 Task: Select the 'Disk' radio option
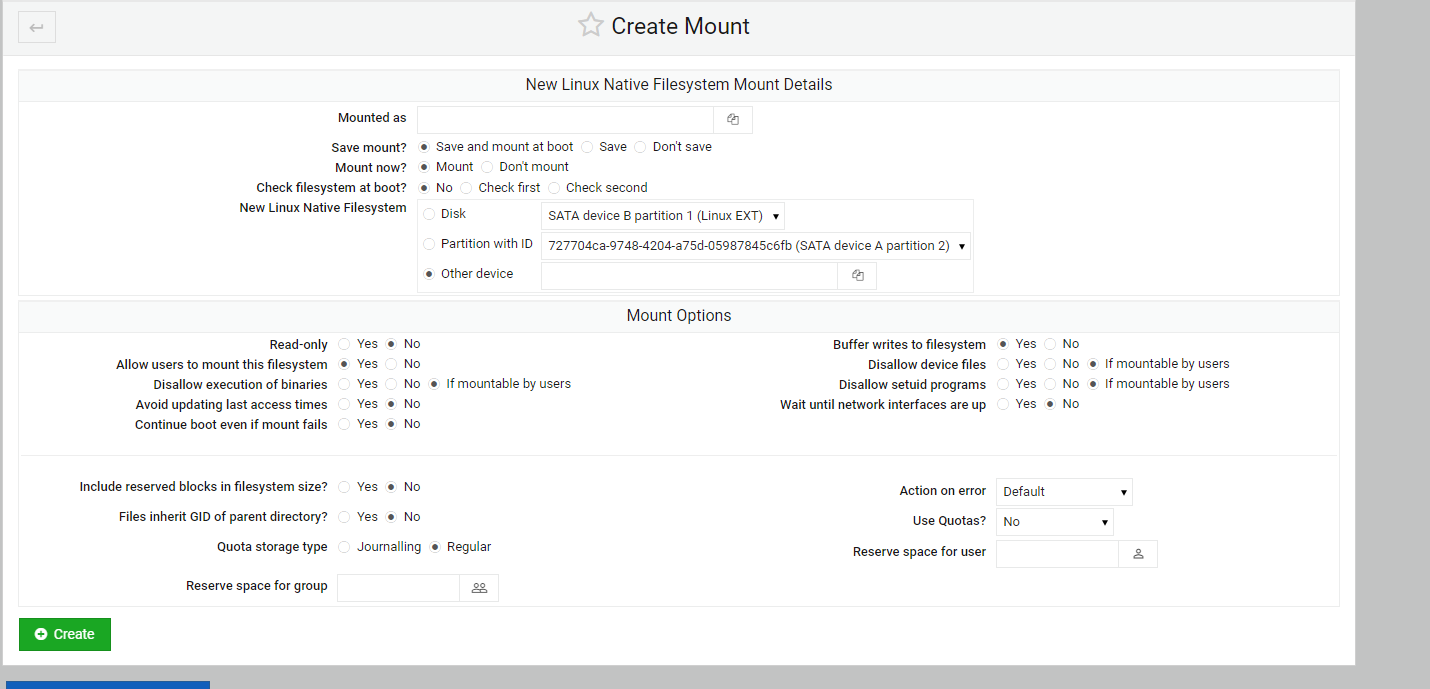[x=430, y=214]
